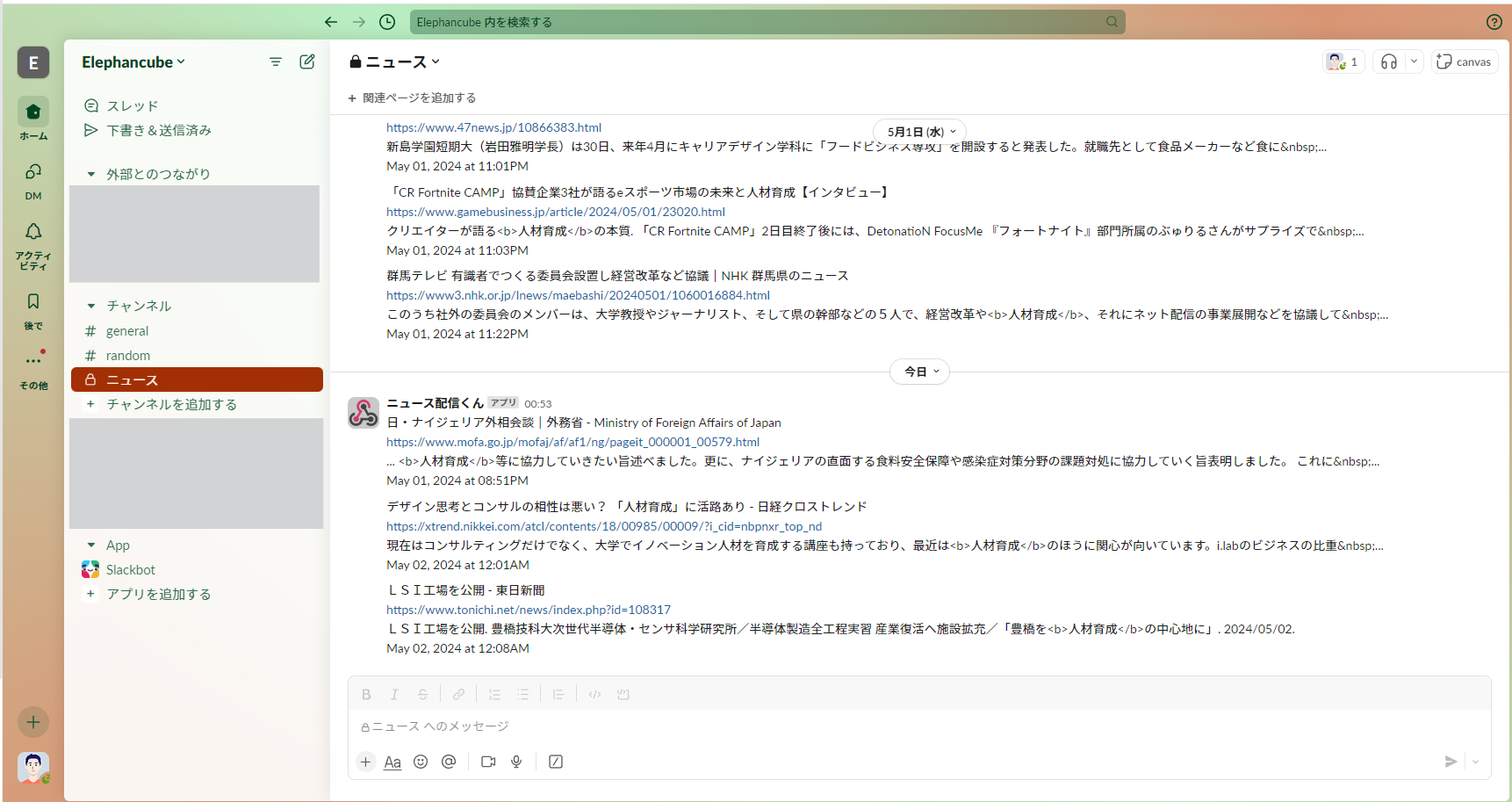This screenshot has height=802, width=1512.
Task: Open the Activity bell
Action: (x=33, y=245)
